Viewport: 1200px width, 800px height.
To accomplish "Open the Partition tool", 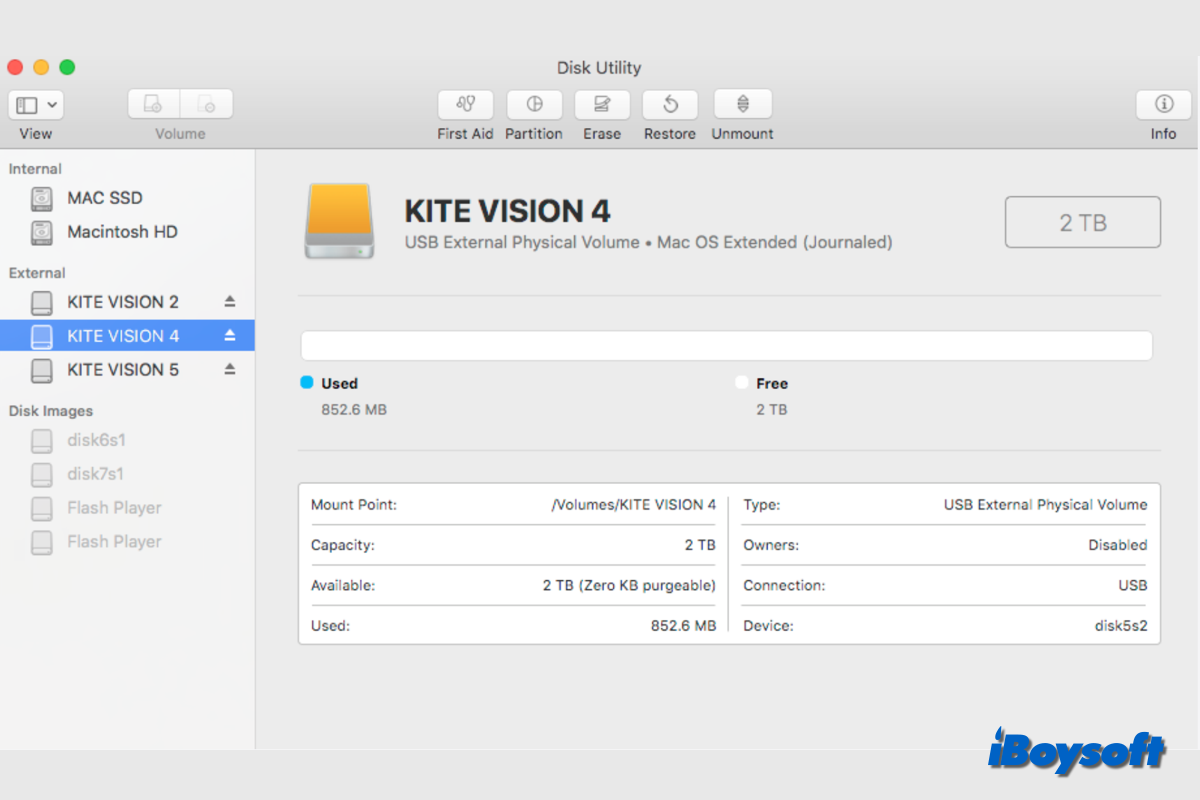I will (533, 105).
